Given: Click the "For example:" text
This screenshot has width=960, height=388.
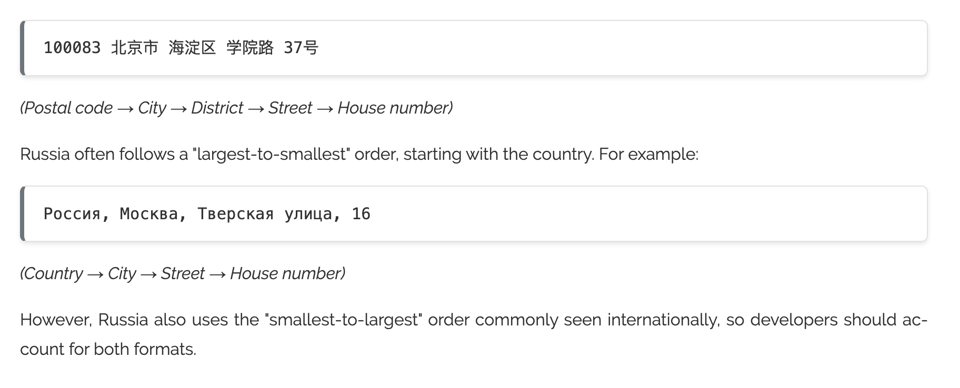Looking at the screenshot, I should click(648, 154).
